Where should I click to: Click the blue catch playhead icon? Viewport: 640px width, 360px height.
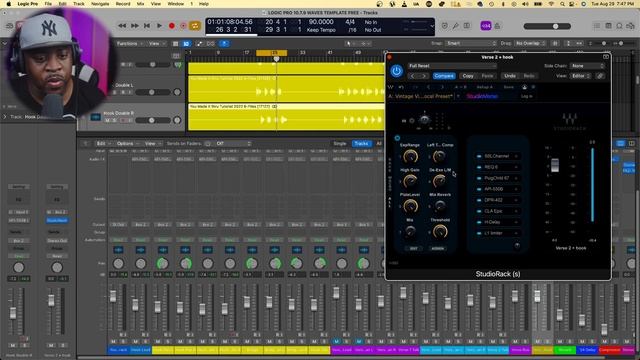coord(224,44)
